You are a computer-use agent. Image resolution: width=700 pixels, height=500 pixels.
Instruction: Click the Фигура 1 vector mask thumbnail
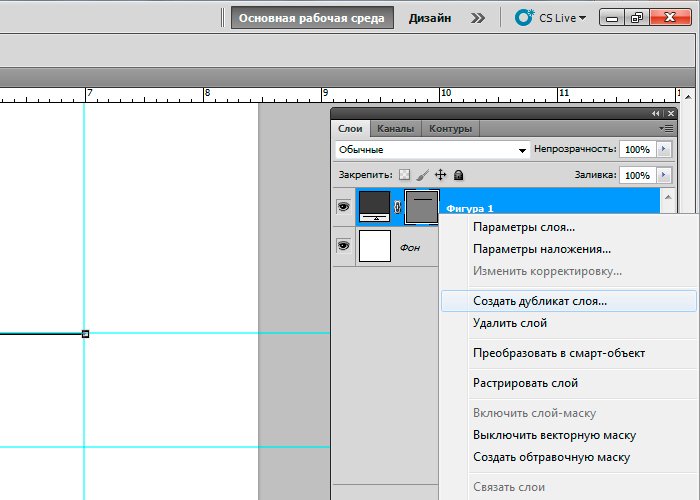(x=421, y=206)
